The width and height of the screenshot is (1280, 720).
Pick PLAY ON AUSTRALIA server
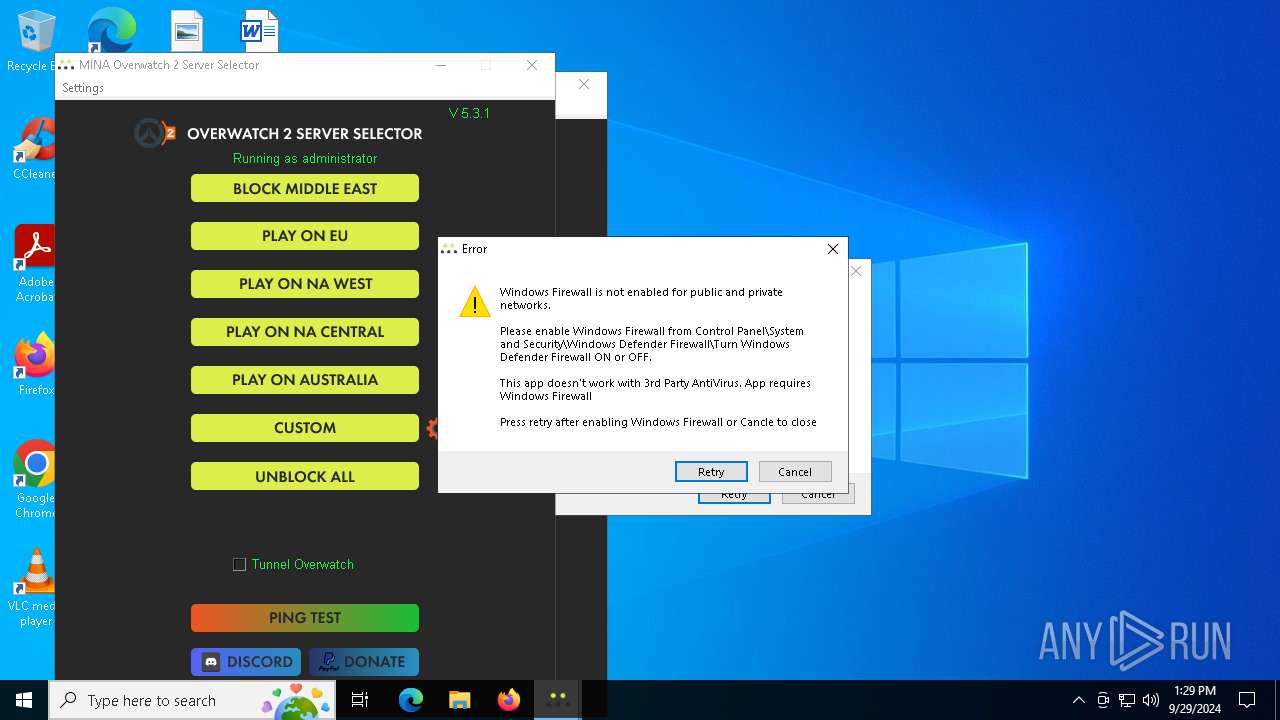click(x=305, y=380)
